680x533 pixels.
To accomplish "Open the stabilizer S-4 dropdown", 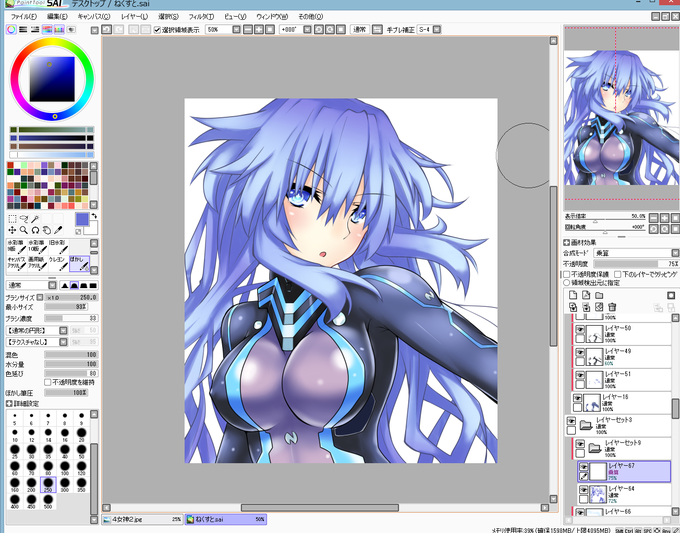I will pos(437,29).
